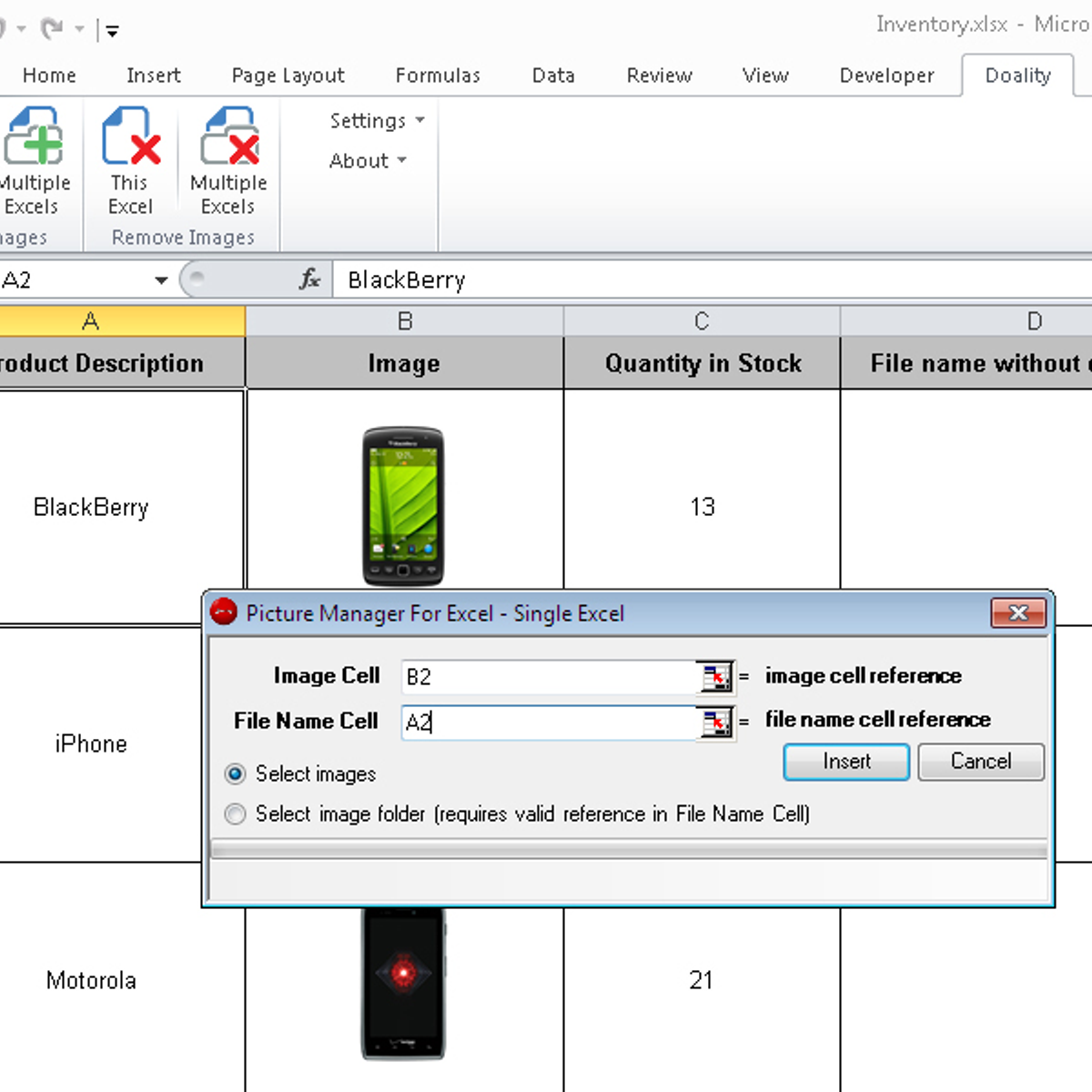Open the About dropdown menu

coord(368,161)
